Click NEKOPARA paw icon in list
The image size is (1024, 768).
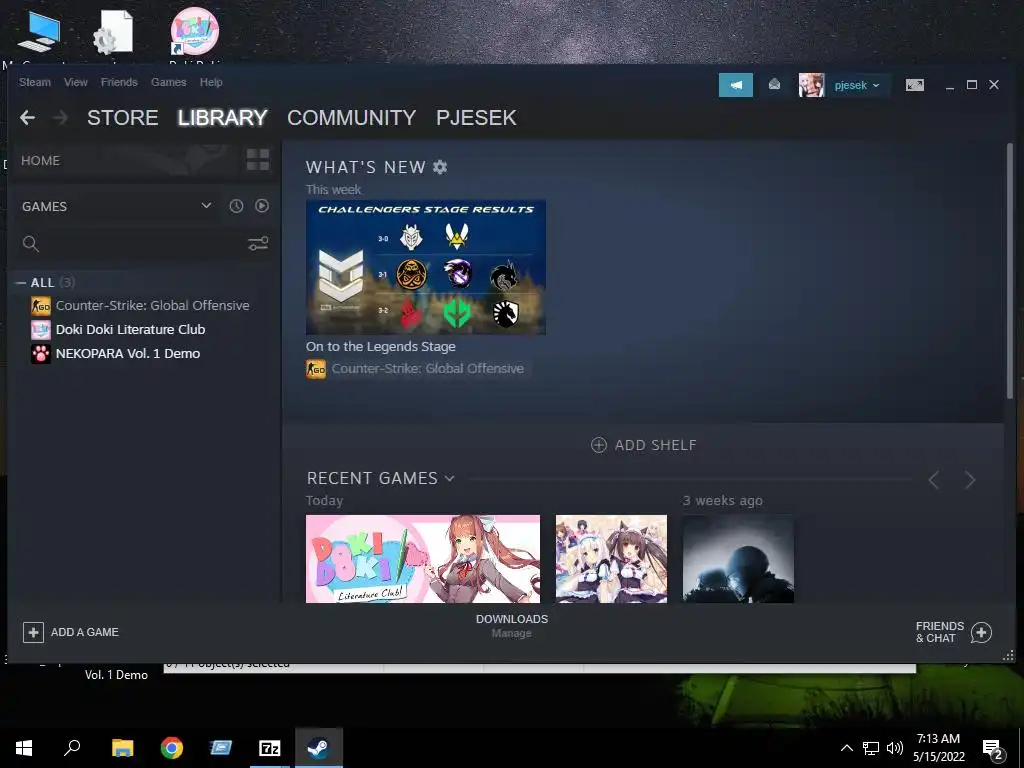coord(40,354)
